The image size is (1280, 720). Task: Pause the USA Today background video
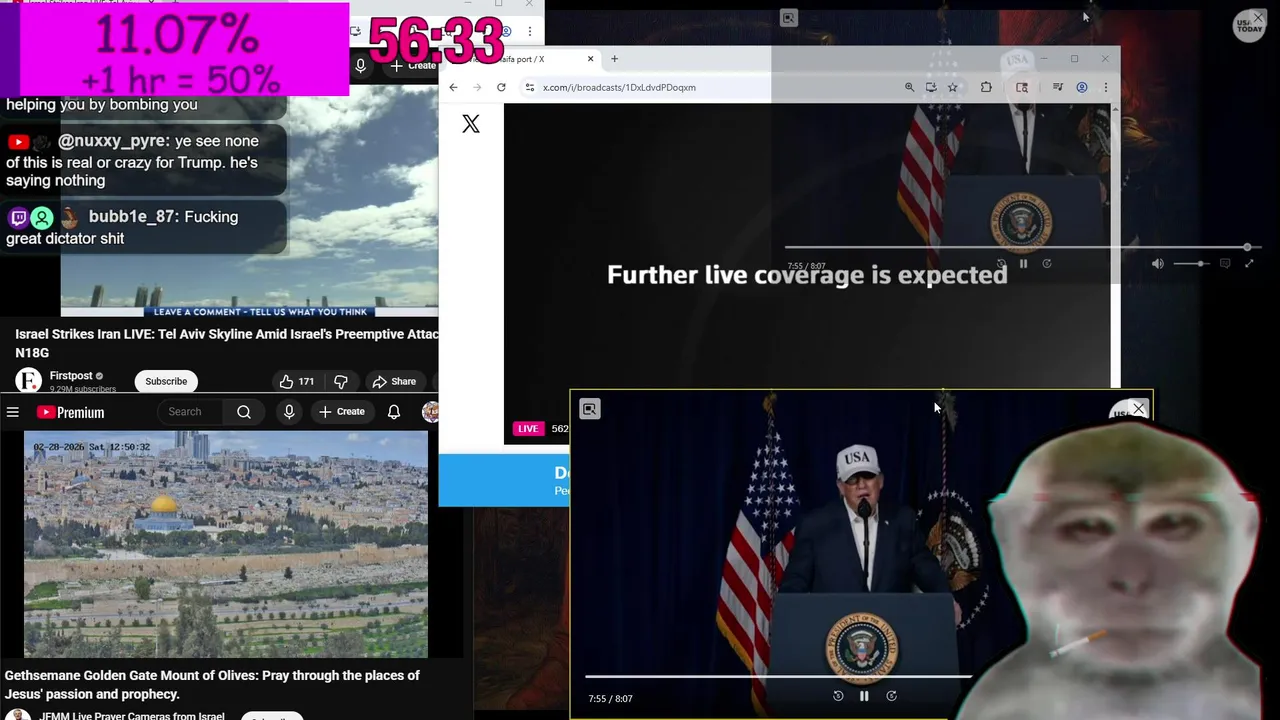(x=1023, y=264)
